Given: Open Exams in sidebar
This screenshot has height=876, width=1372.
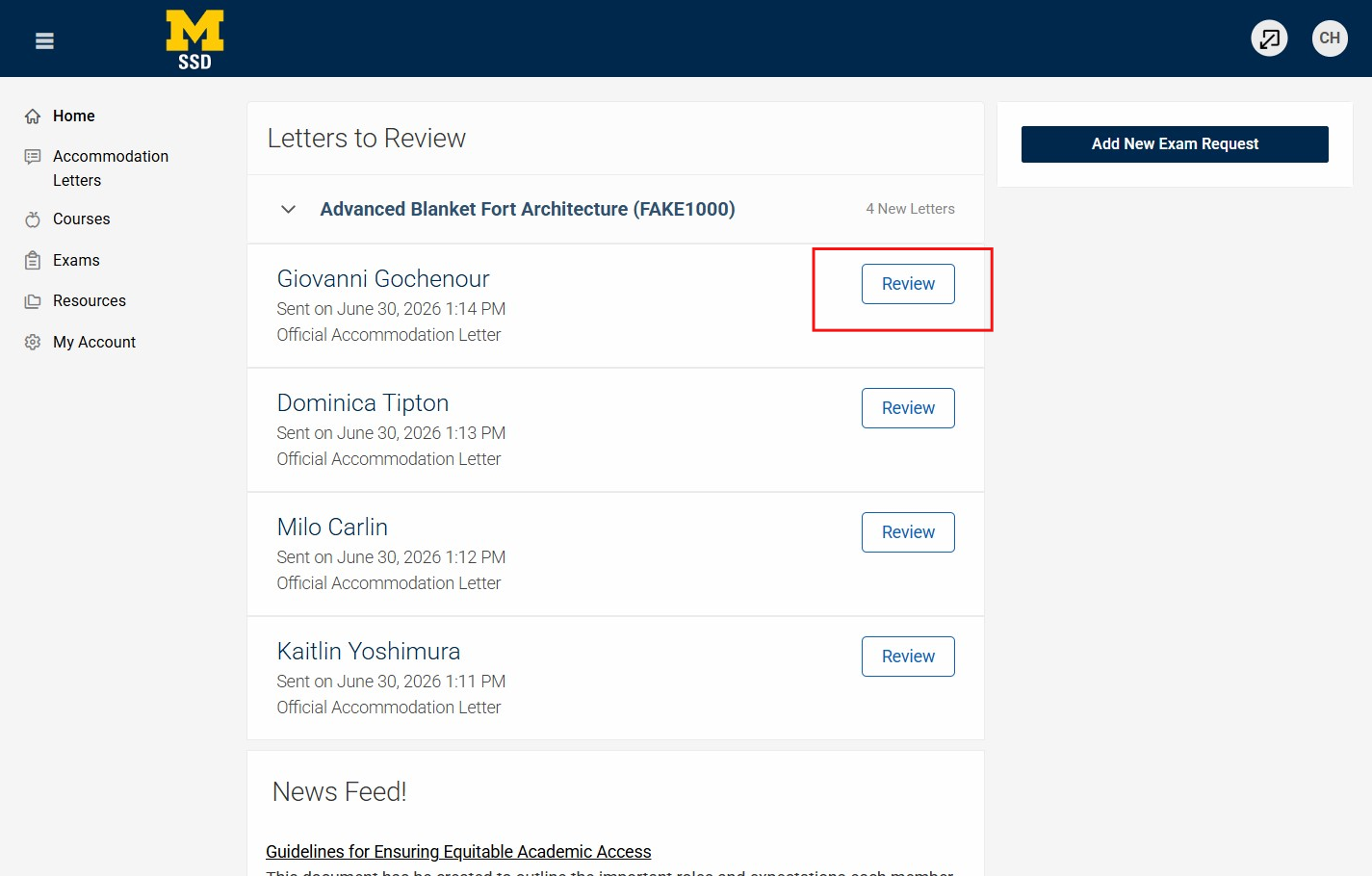Looking at the screenshot, I should tap(76, 261).
